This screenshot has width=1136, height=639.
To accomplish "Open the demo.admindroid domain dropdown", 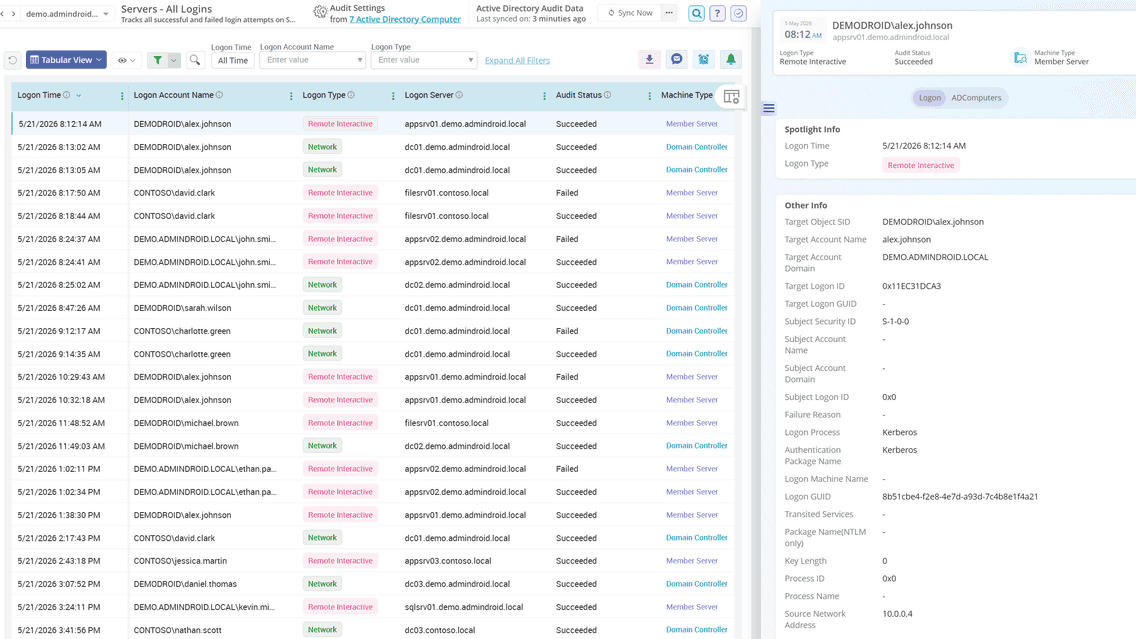I will pyautogui.click(x=67, y=14).
